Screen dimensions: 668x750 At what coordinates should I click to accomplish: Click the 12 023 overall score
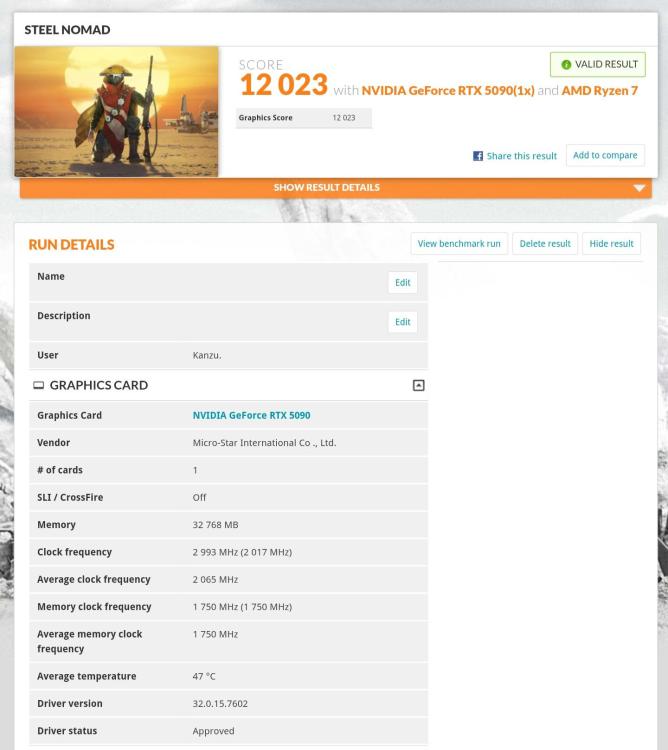(x=284, y=85)
